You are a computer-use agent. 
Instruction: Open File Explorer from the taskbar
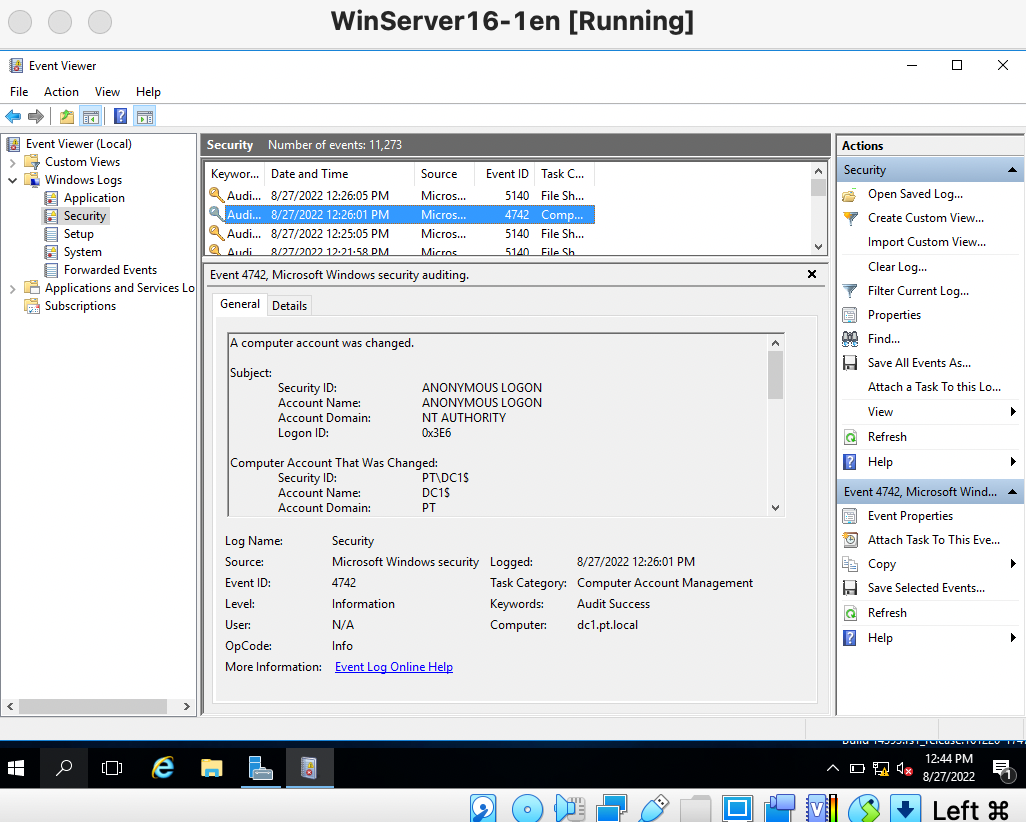(211, 768)
